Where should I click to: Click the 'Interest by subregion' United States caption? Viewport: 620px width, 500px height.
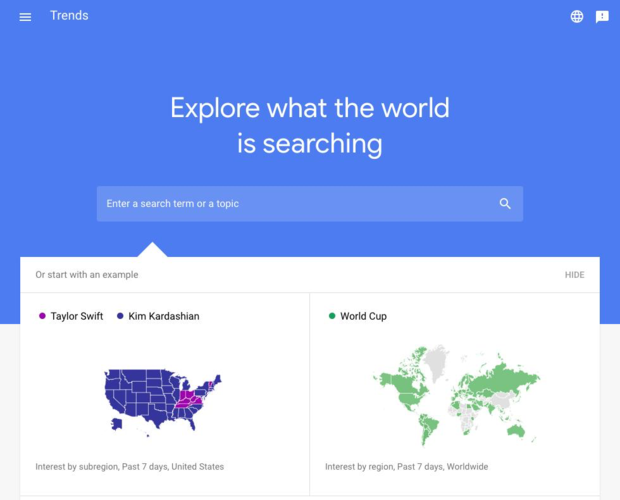[129, 467]
